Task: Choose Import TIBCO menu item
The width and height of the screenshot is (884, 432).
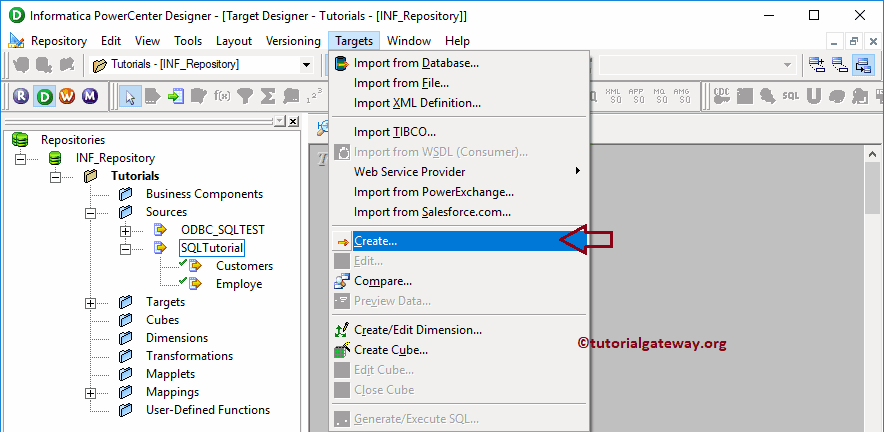Action: point(460,132)
